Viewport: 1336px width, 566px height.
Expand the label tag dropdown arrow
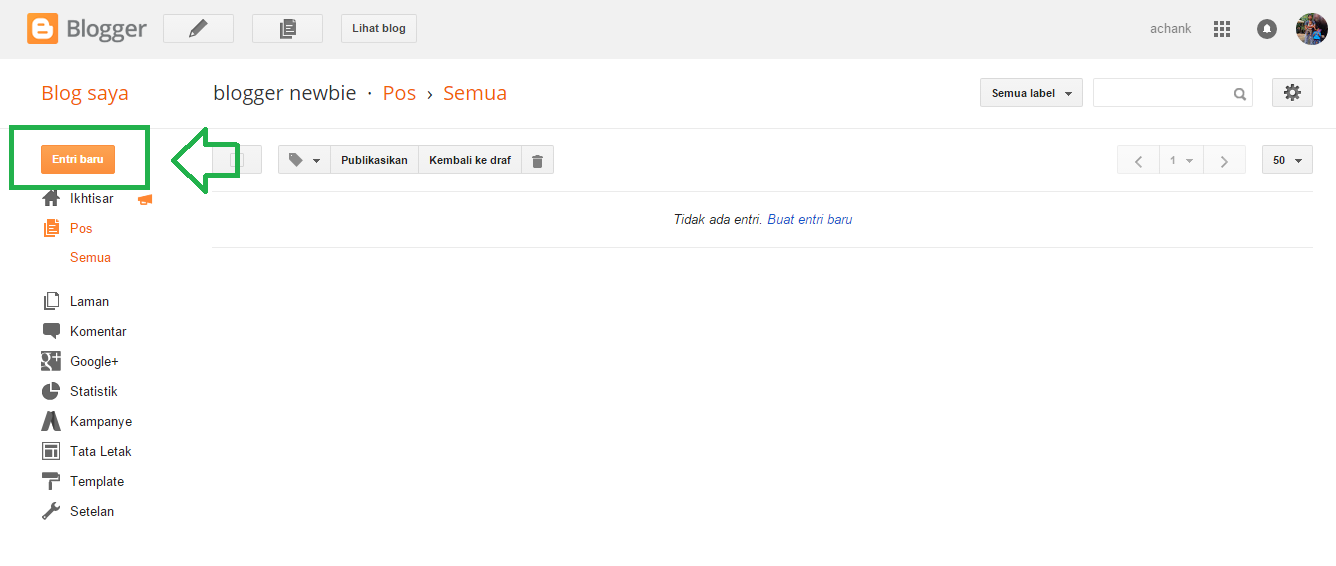(x=317, y=161)
